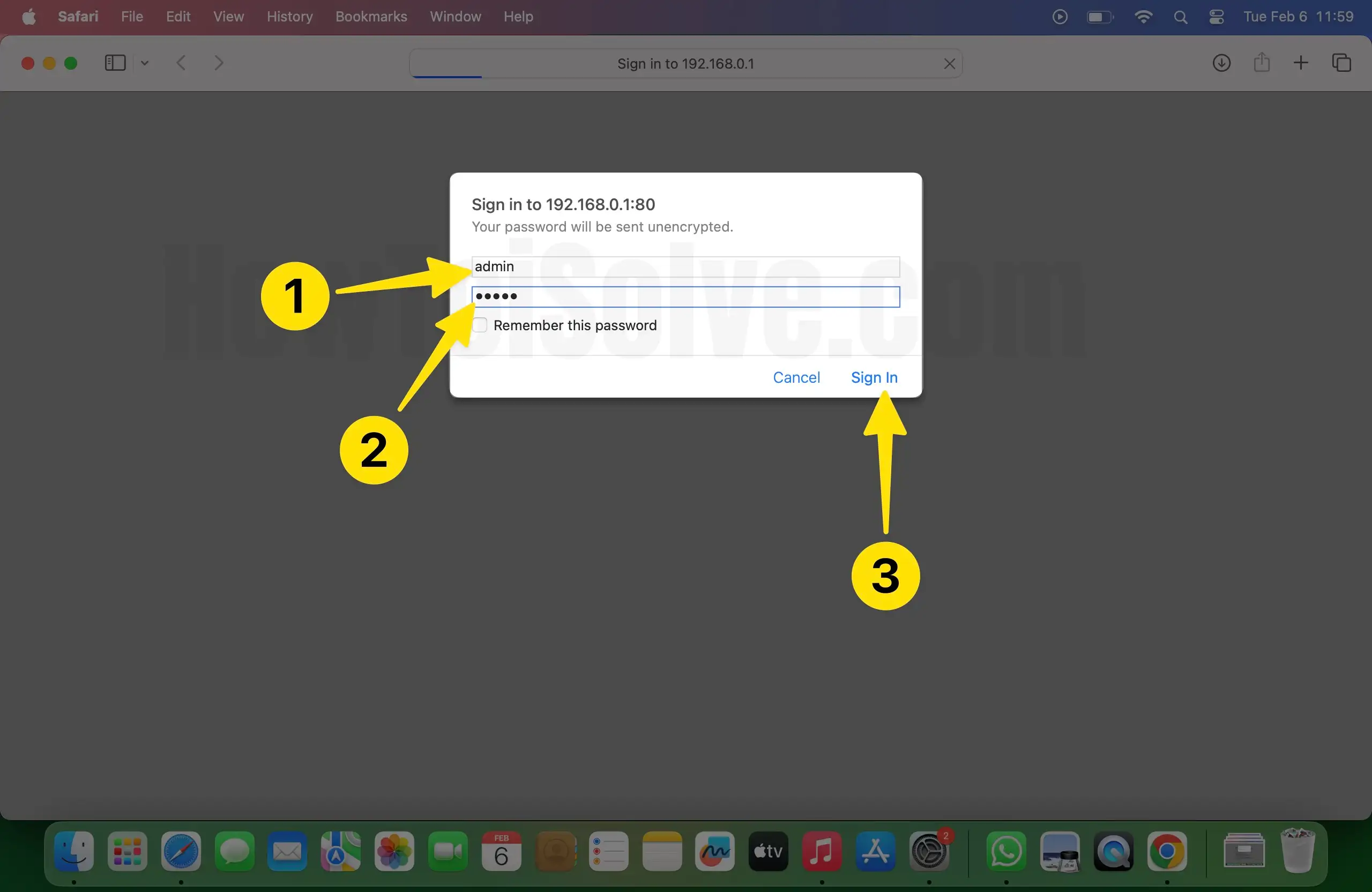The width and height of the screenshot is (1372, 892).
Task: Open the Bookmarks menu
Action: click(371, 17)
